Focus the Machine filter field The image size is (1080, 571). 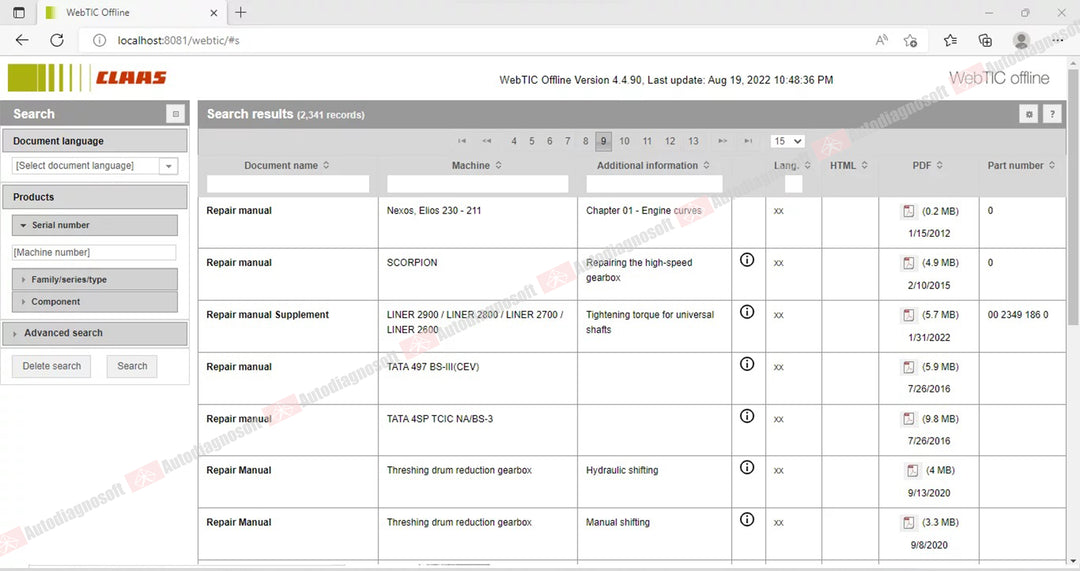tap(477, 184)
